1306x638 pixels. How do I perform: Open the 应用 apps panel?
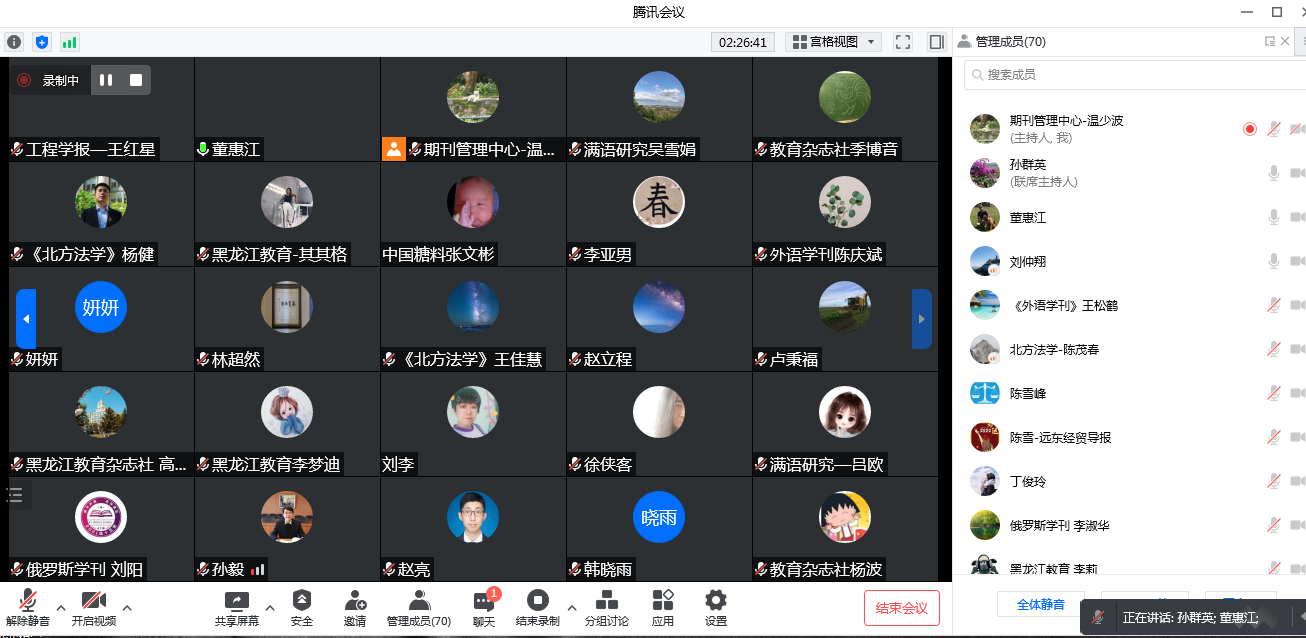tap(662, 608)
